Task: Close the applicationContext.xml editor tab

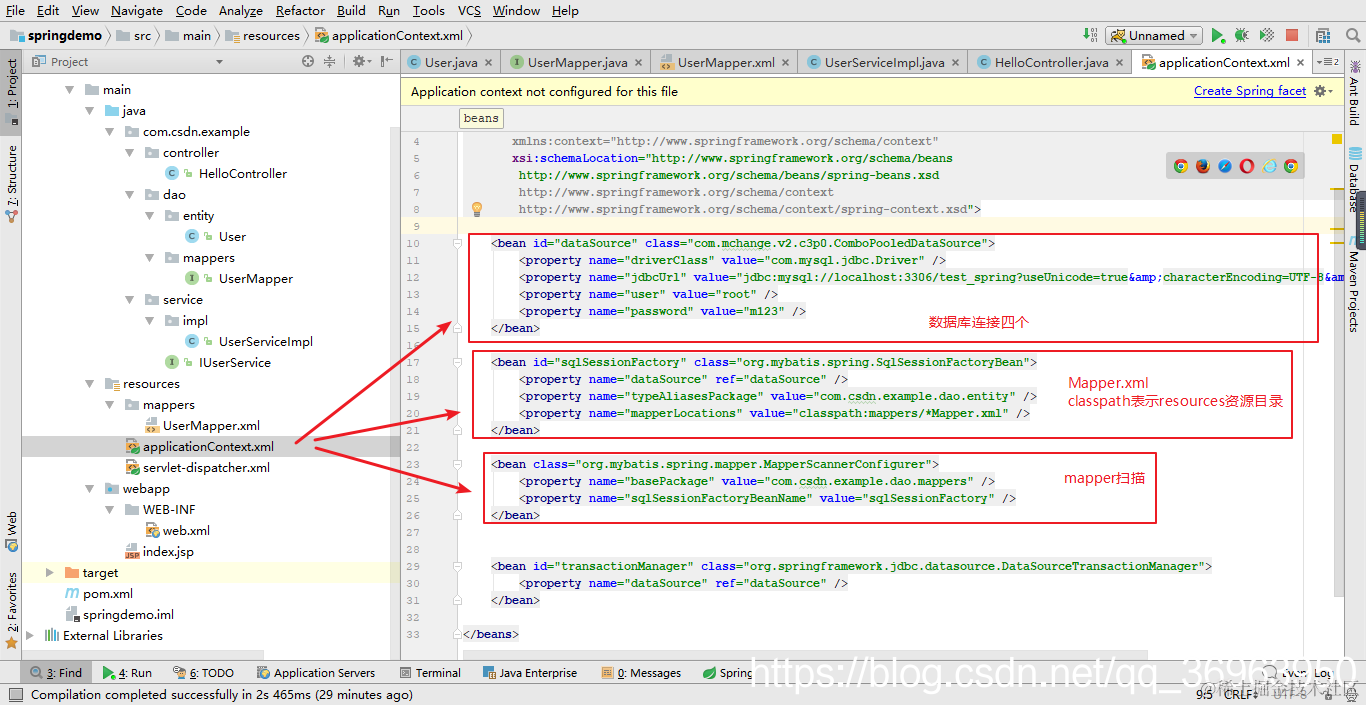Action: tap(1301, 62)
